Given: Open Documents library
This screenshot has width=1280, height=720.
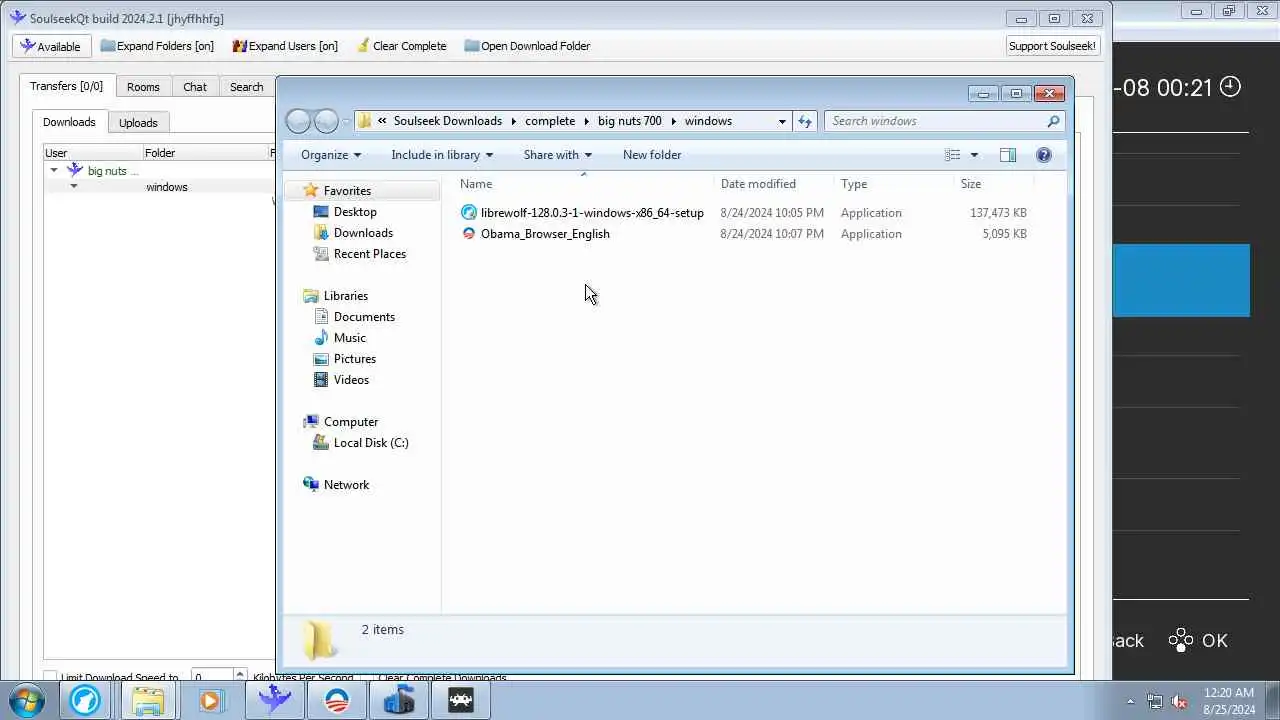Looking at the screenshot, I should click(x=364, y=317).
